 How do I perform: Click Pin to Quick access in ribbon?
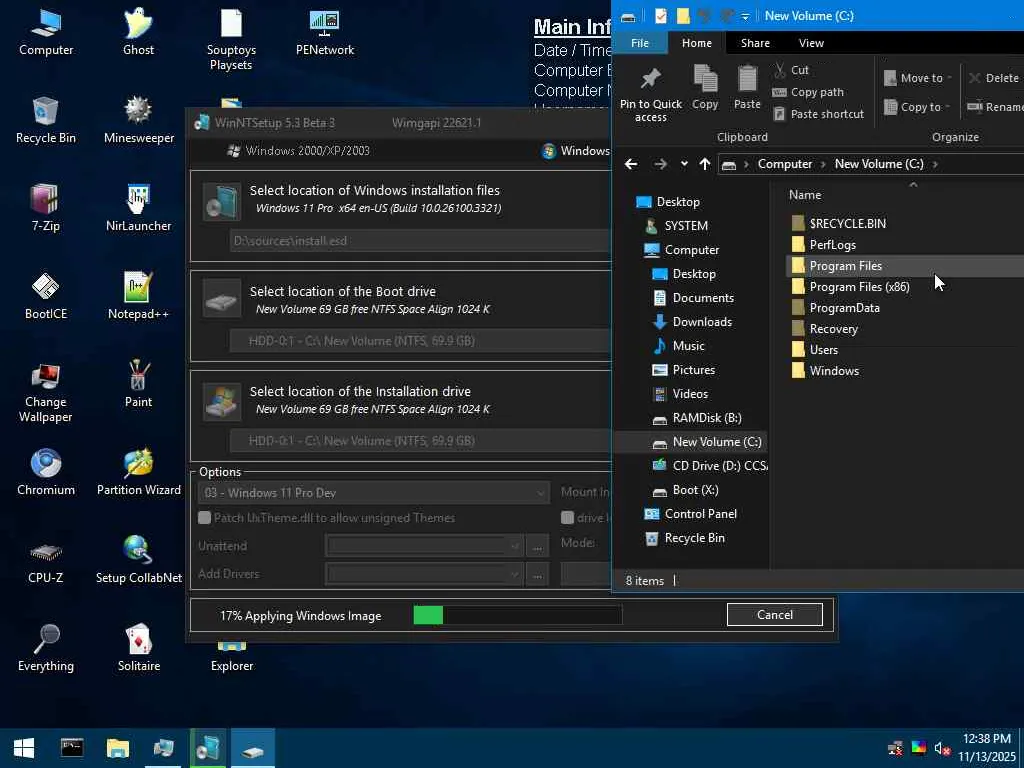[650, 95]
